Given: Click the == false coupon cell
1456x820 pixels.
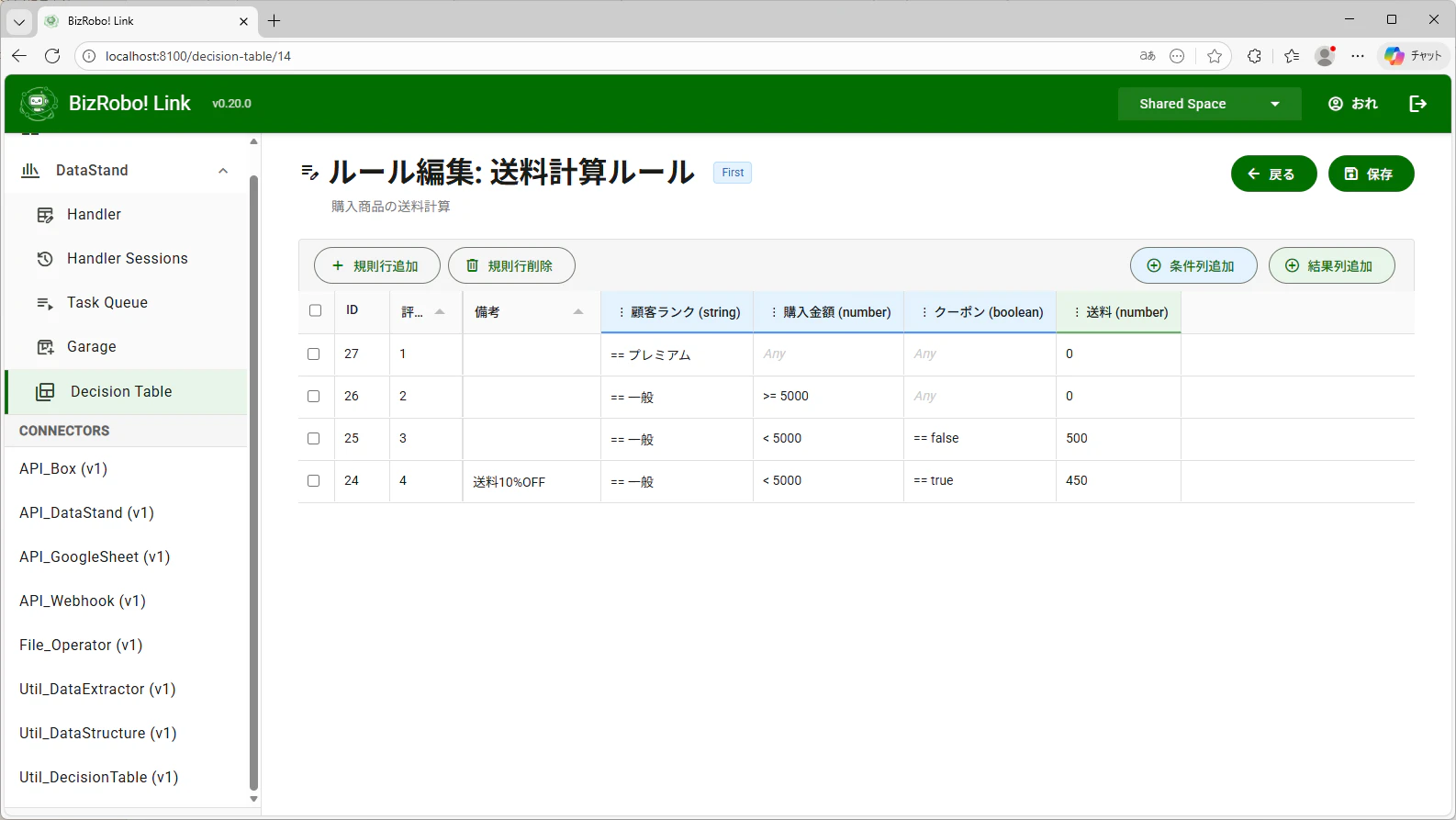Looking at the screenshot, I should click(980, 439).
